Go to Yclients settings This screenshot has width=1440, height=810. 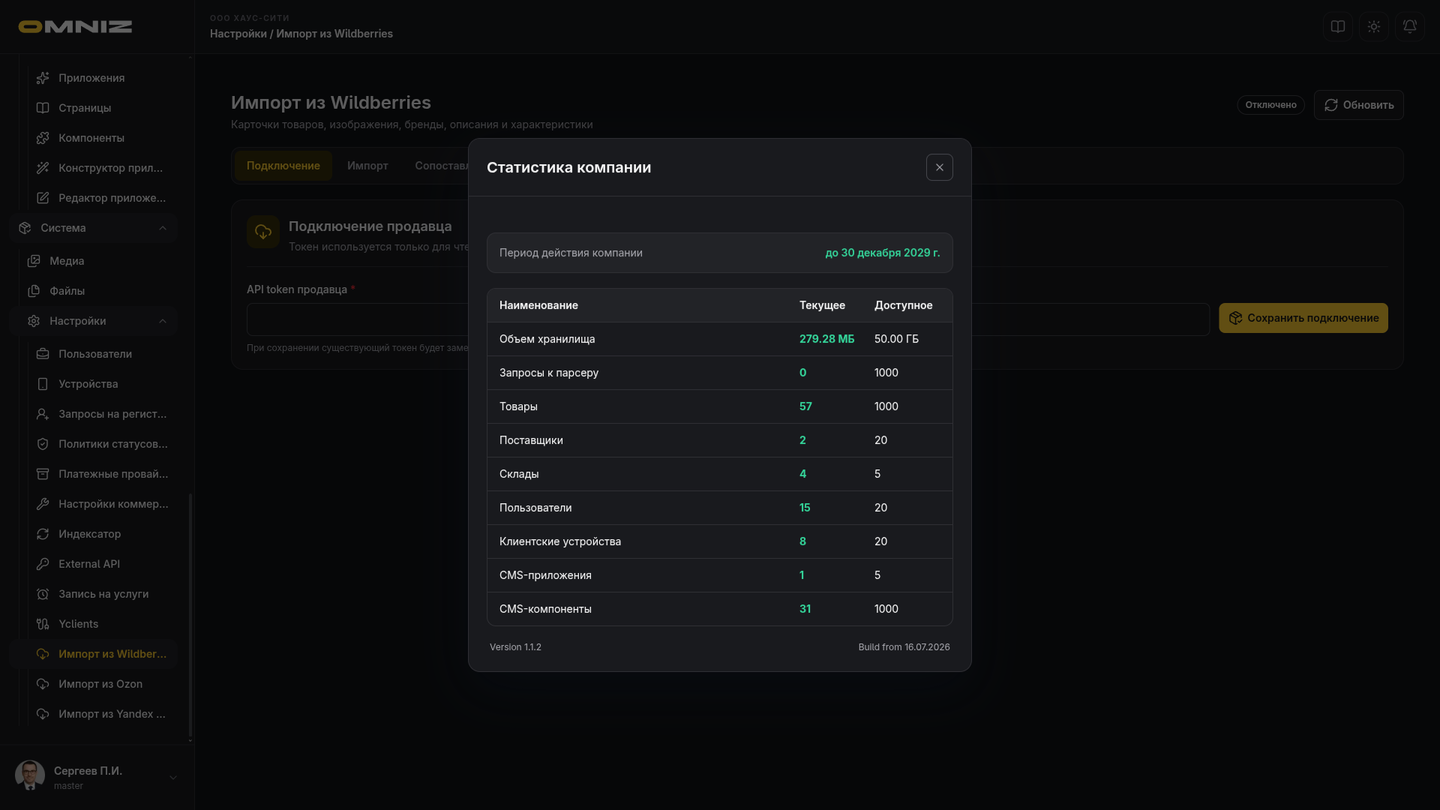coord(78,624)
